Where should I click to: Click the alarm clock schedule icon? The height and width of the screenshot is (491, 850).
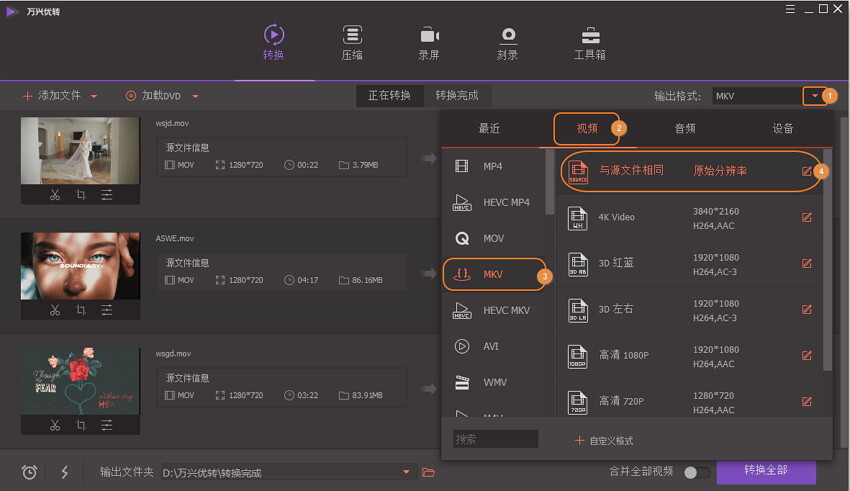(x=29, y=472)
